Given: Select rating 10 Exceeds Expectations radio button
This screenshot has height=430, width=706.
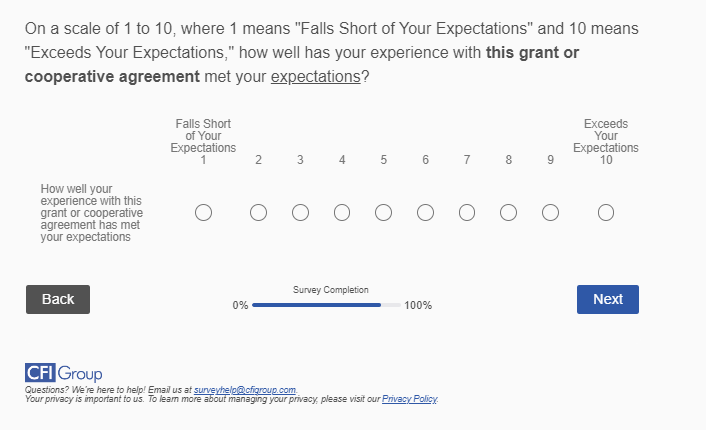Looking at the screenshot, I should point(606,212).
